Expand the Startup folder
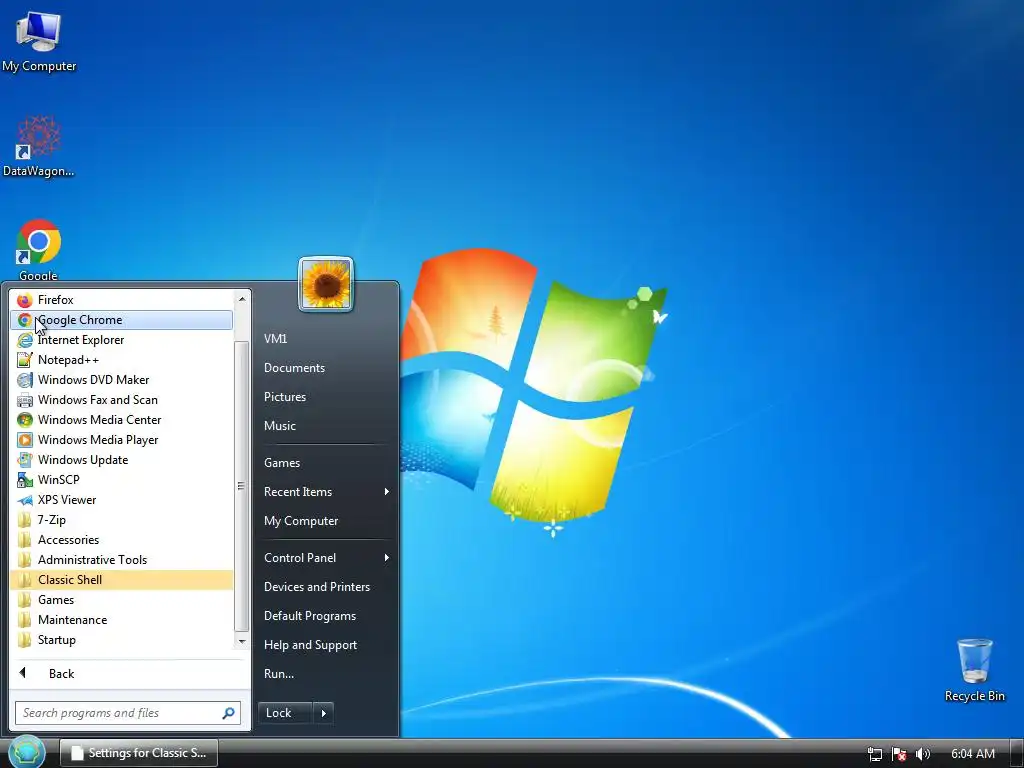The width and height of the screenshot is (1024, 768). pos(121,640)
